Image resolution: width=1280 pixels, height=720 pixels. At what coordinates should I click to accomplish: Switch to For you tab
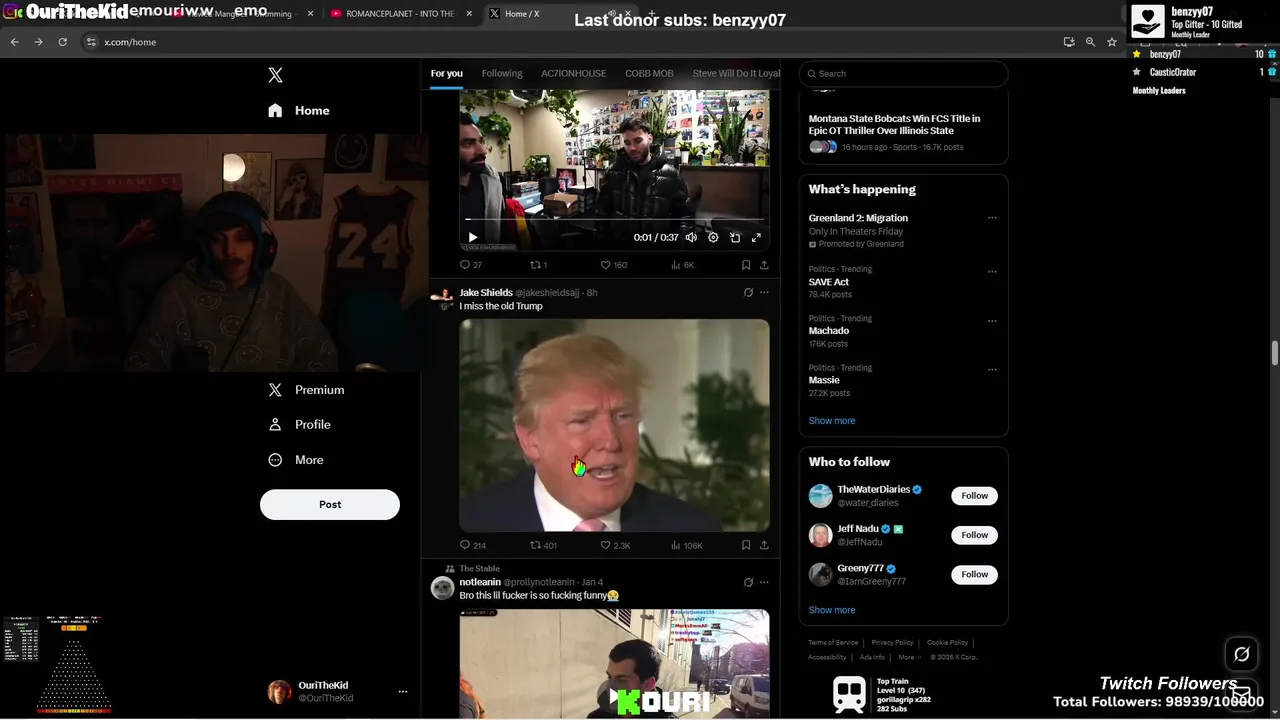click(447, 73)
